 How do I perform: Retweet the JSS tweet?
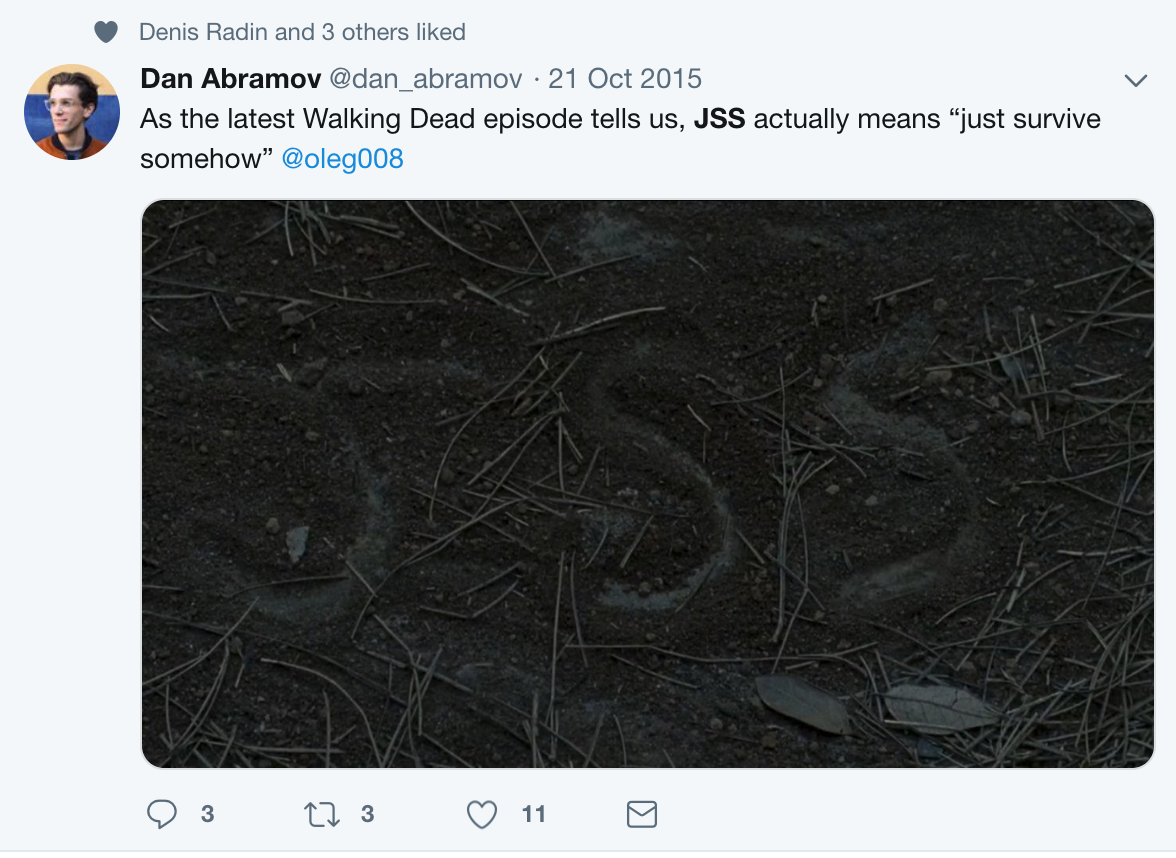[x=322, y=814]
